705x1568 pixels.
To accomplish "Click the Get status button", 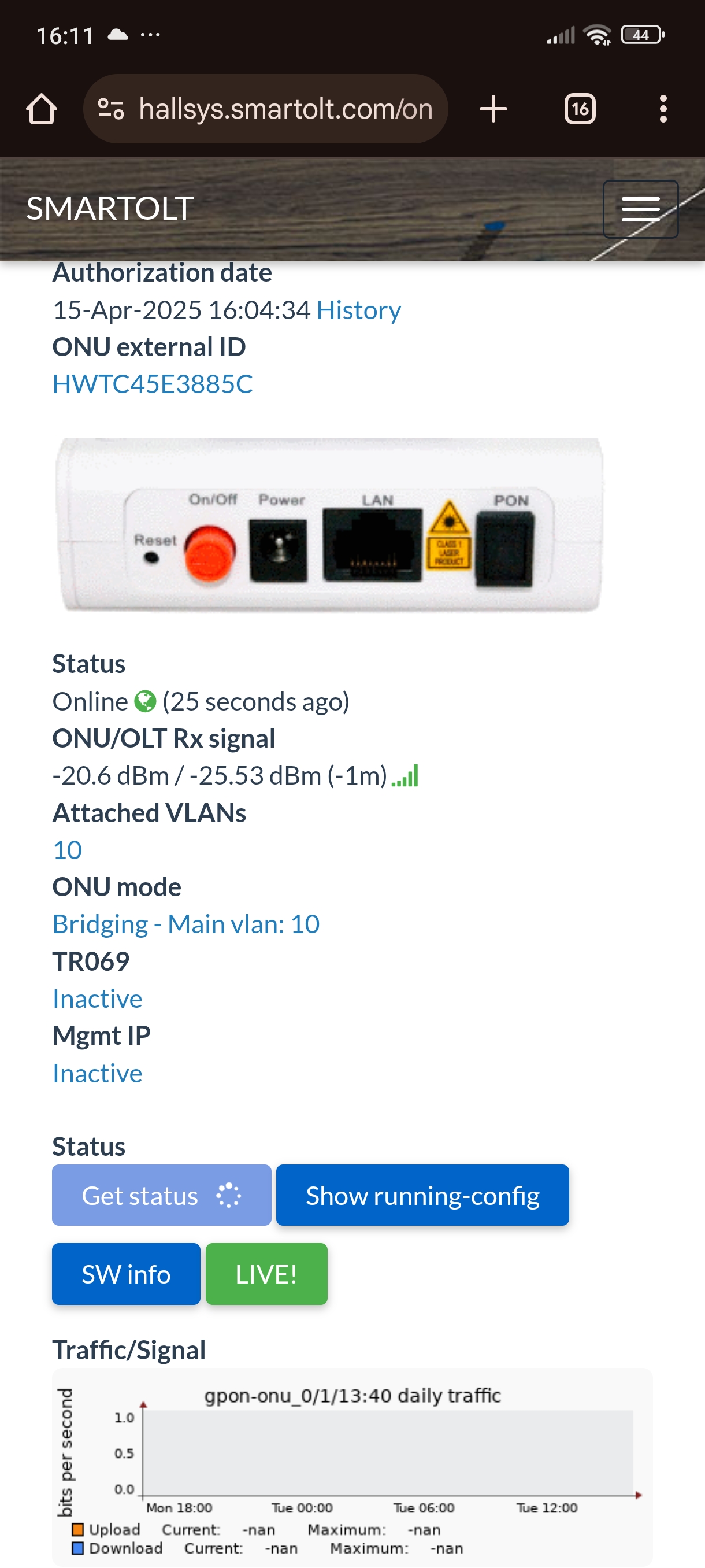I will (162, 1195).
